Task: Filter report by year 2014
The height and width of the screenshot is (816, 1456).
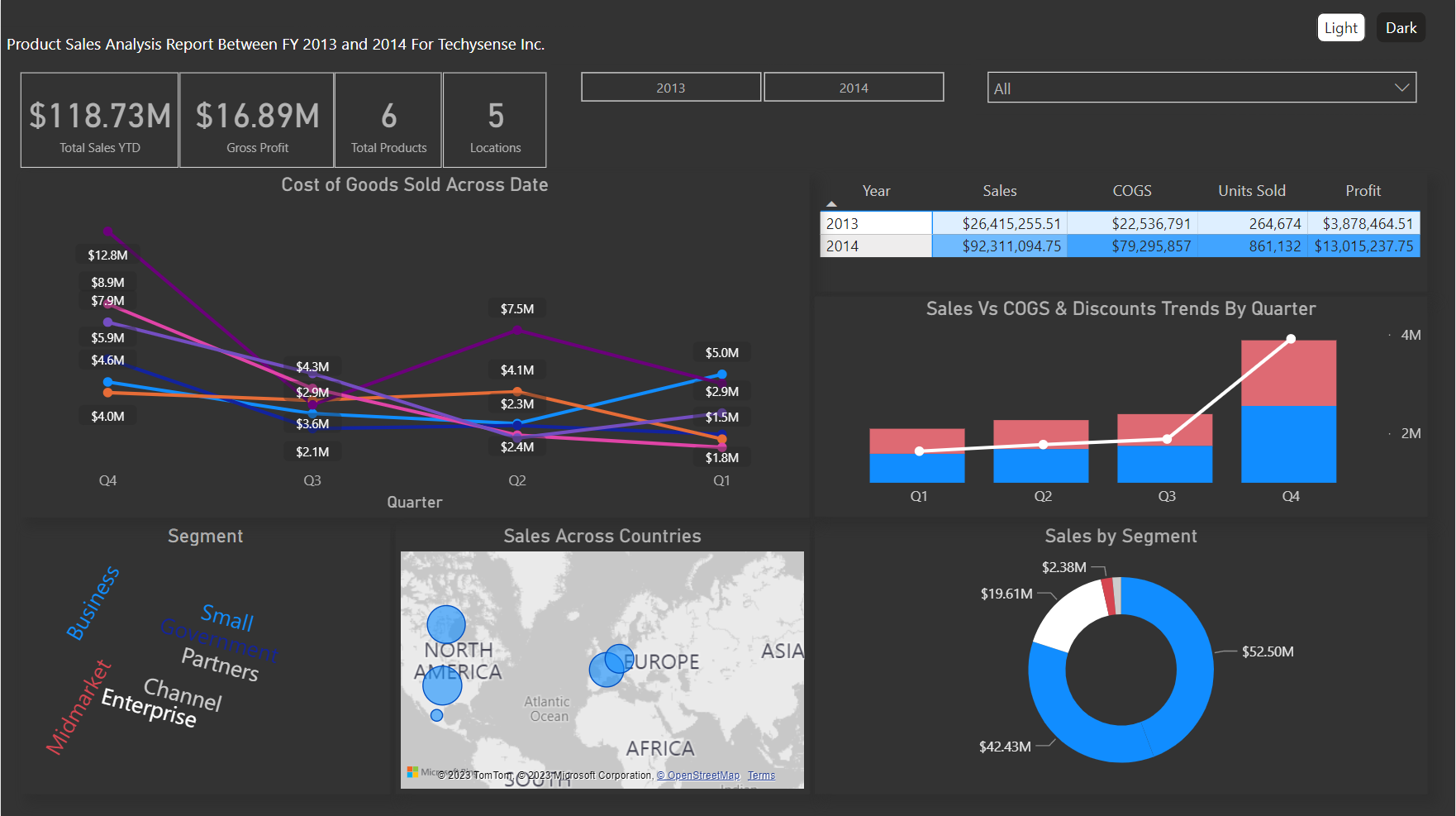Action: [x=854, y=88]
